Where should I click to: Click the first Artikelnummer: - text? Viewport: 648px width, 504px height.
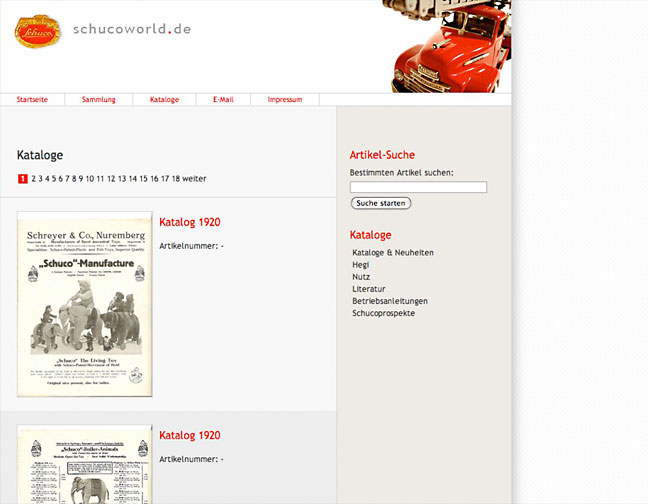click(191, 246)
